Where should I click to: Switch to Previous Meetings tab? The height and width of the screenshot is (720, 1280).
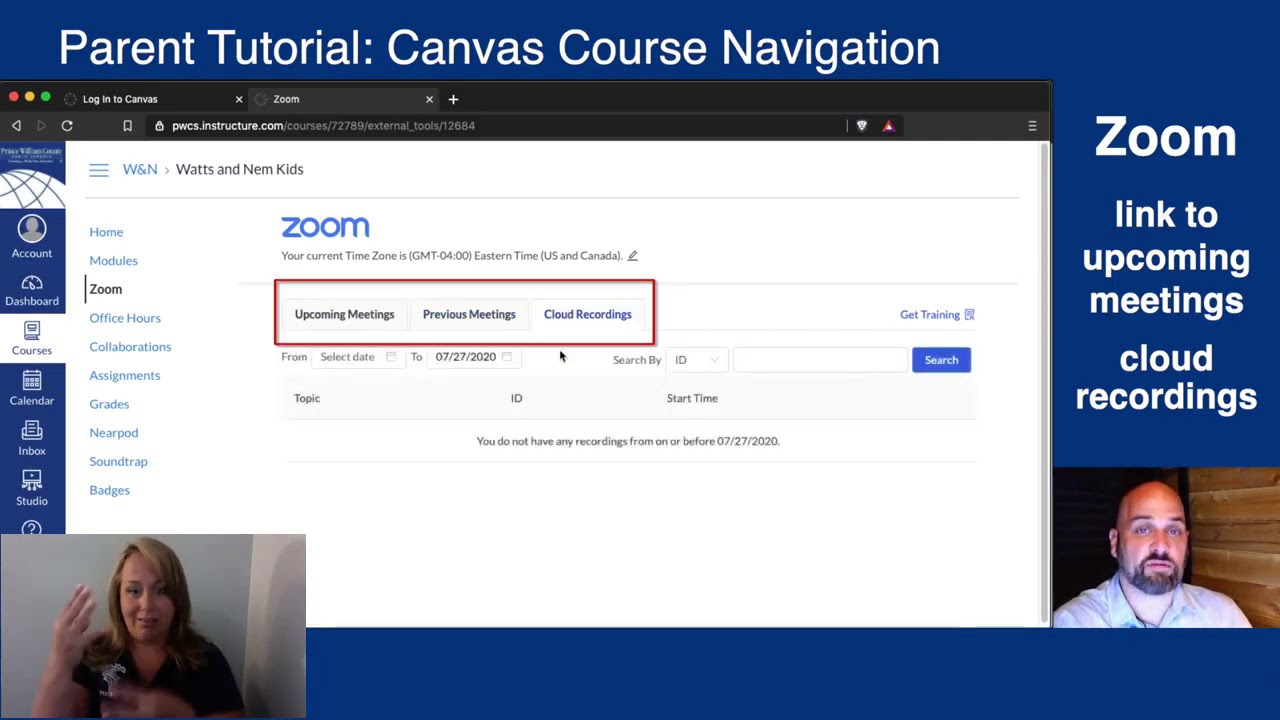coord(469,314)
